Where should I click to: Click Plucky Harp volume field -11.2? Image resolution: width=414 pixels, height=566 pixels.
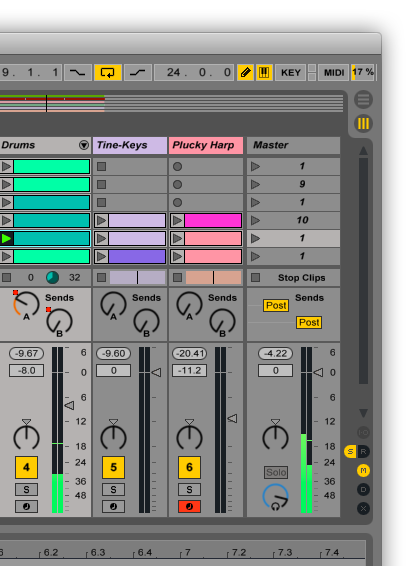[x=189, y=371]
